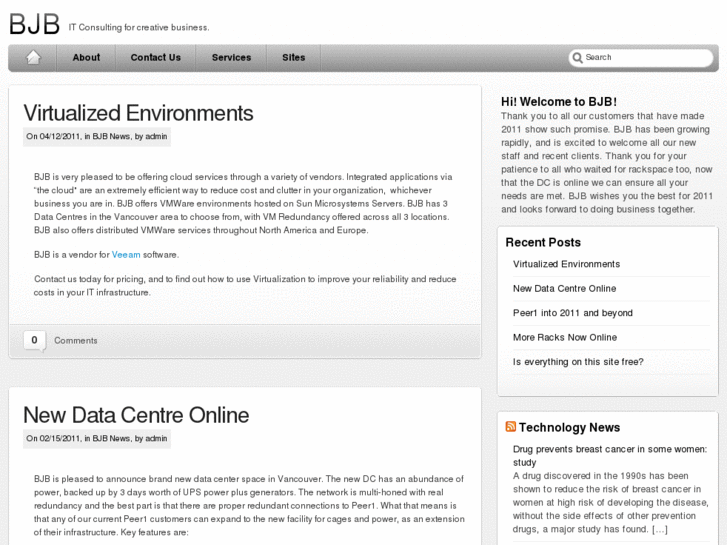Open the Virtualized Environments post title

pyautogui.click(x=138, y=113)
